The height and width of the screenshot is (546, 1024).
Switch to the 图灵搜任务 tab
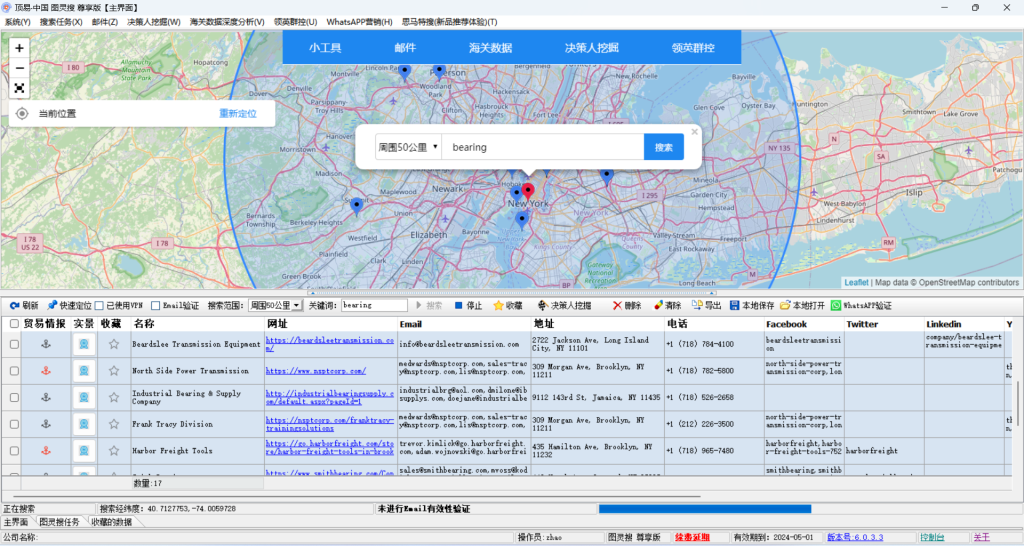click(x=61, y=522)
